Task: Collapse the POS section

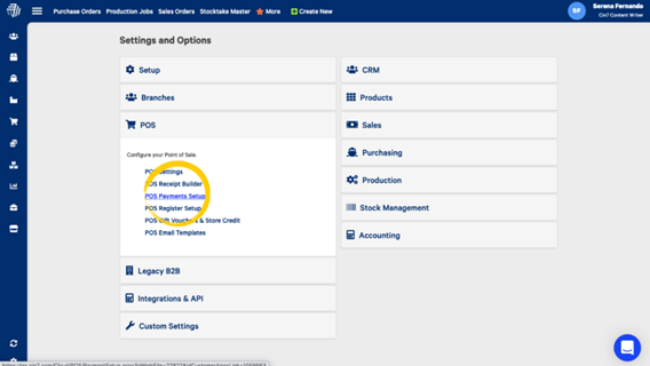Action: click(228, 125)
